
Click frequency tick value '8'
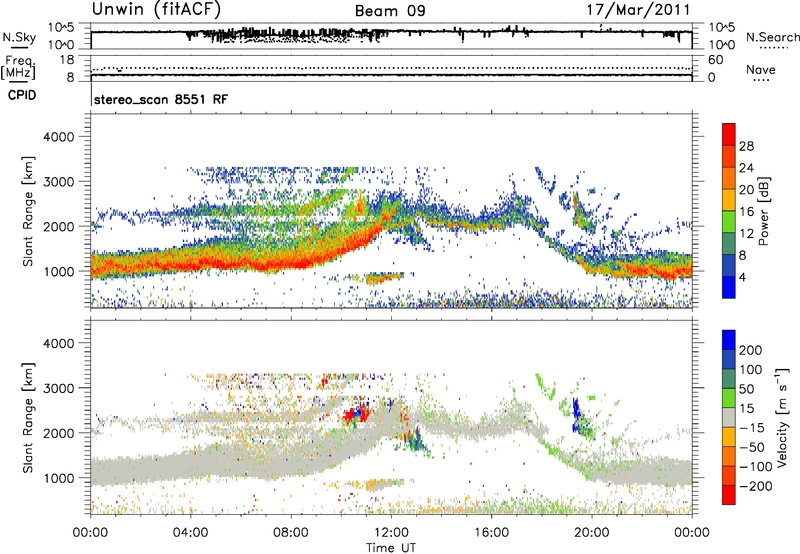tap(70, 77)
